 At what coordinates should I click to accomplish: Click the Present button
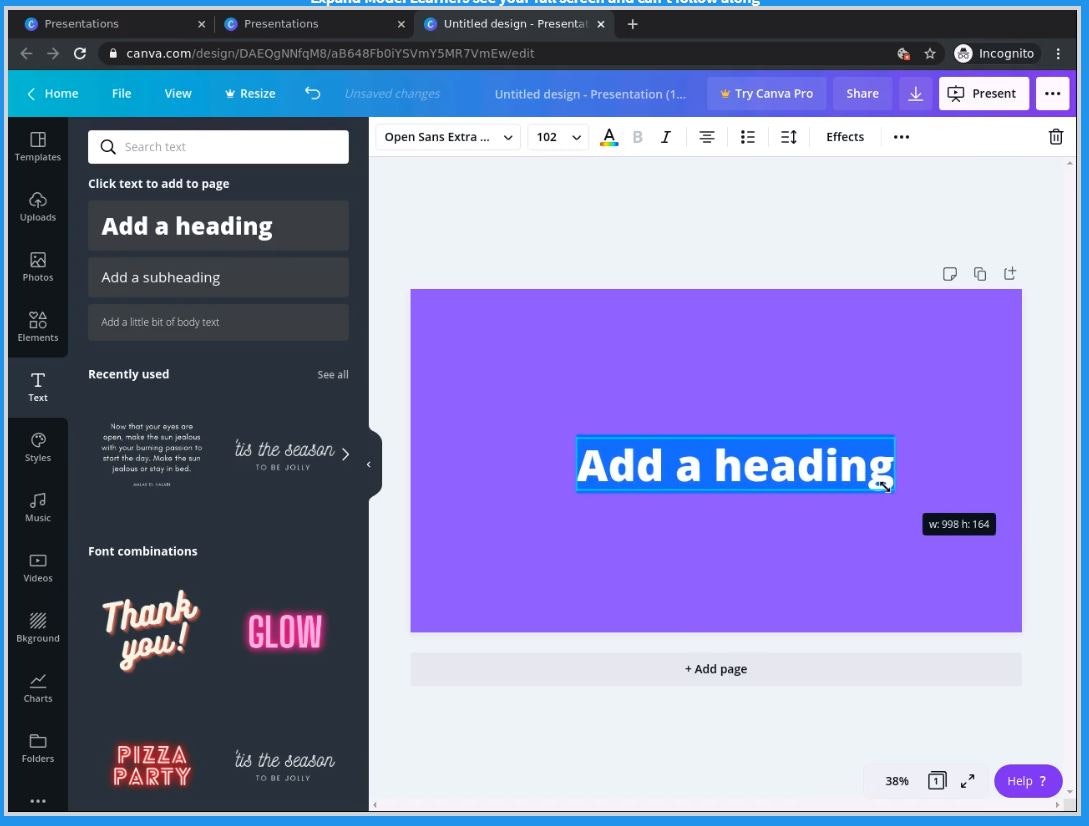point(982,93)
